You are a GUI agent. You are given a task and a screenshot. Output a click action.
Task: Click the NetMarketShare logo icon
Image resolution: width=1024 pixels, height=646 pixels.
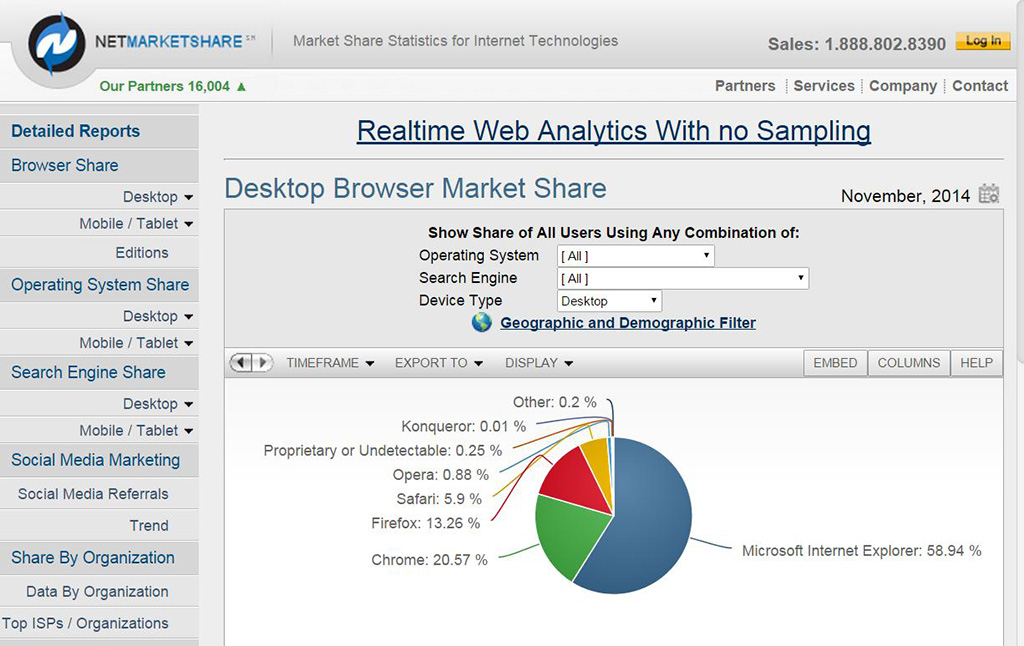[x=56, y=44]
